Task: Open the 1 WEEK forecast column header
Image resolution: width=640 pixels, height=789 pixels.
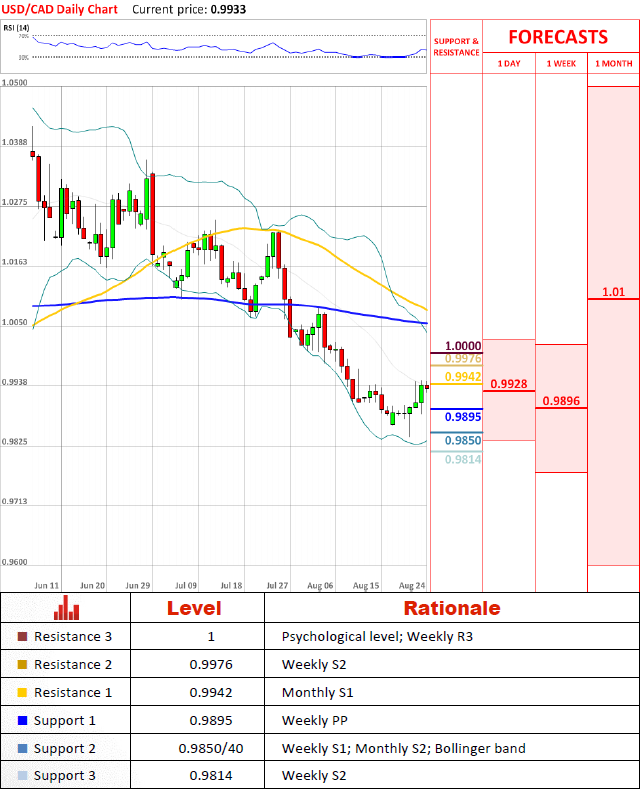Action: click(x=561, y=63)
